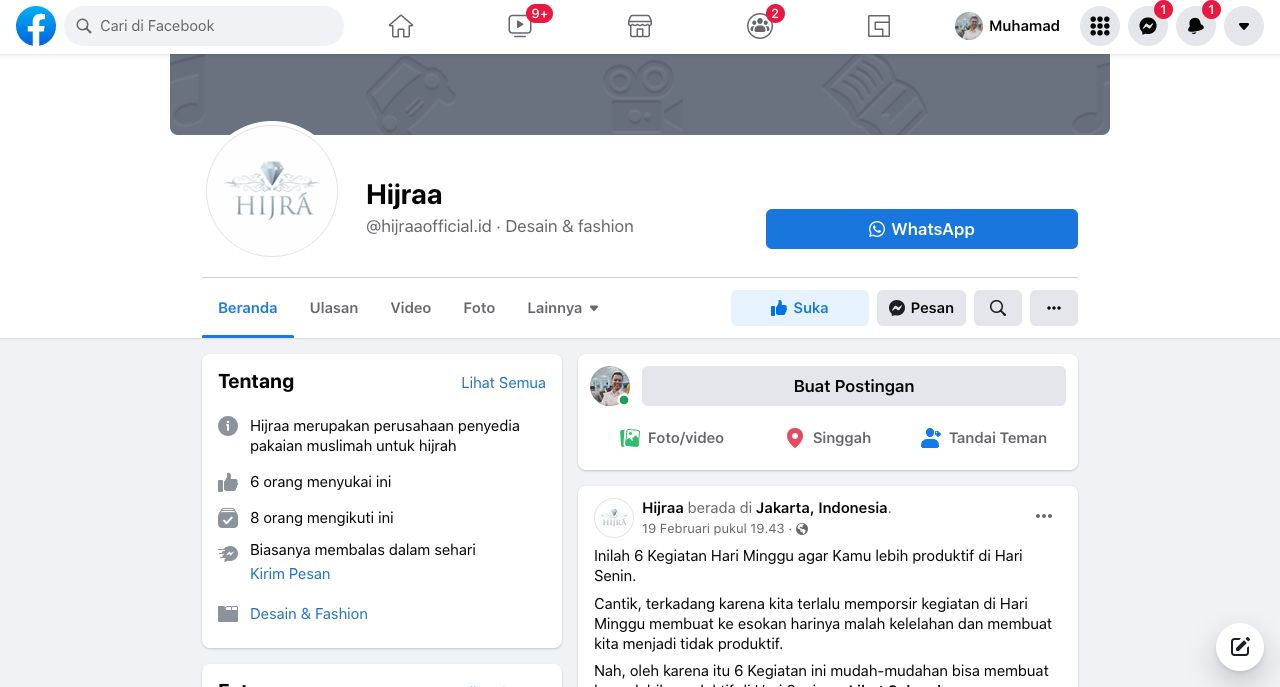
Task: Add Foto/video to a post
Action: click(672, 438)
